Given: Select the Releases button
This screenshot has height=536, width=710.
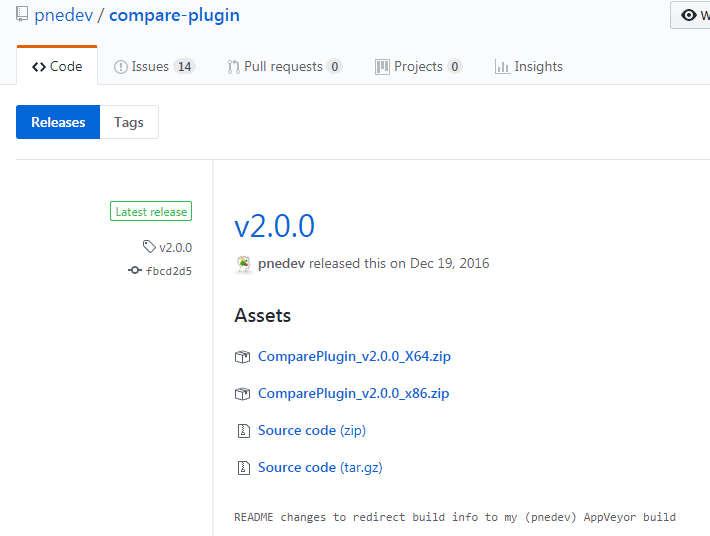Looking at the screenshot, I should point(58,122).
